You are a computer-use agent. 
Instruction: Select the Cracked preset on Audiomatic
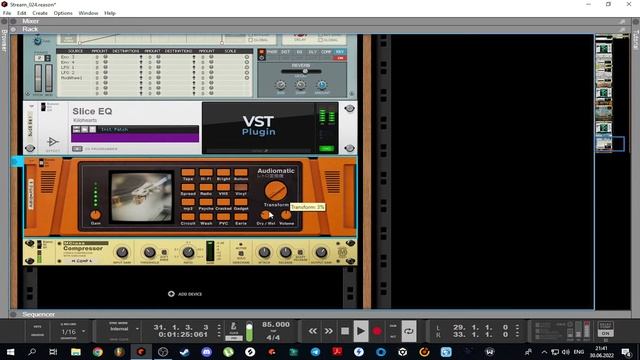point(223,202)
